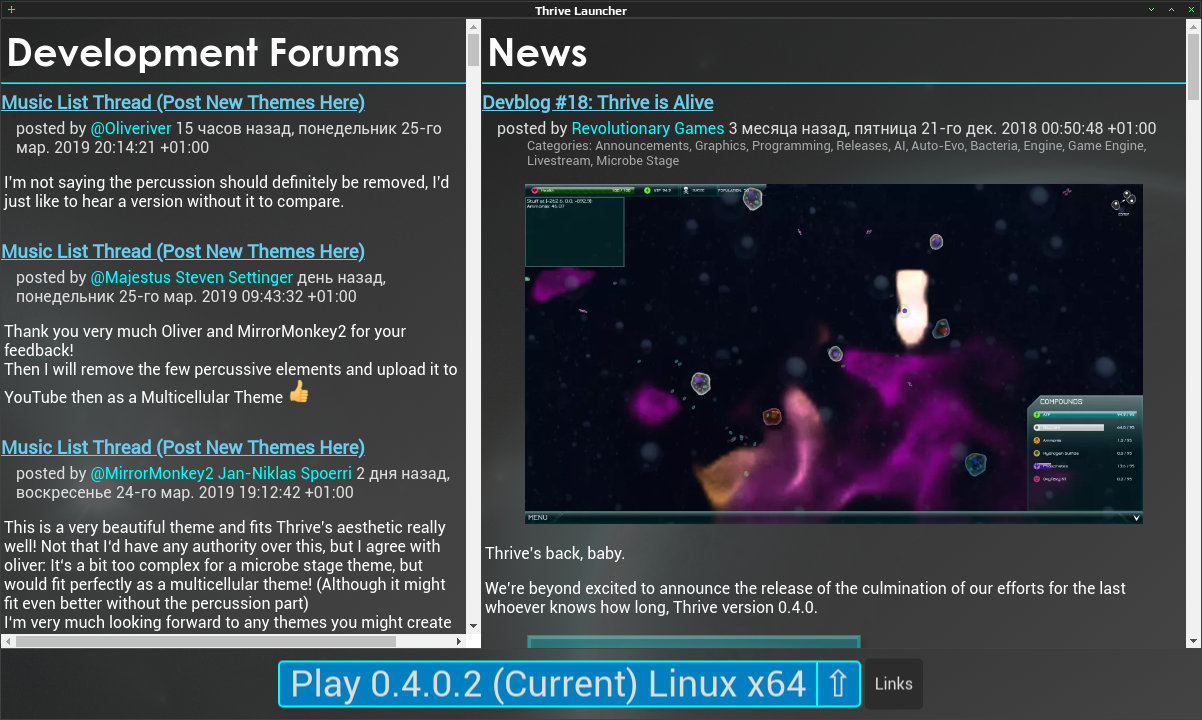Visit the @Majestus Steven Settinger profile link
The height and width of the screenshot is (720, 1202).
[192, 277]
